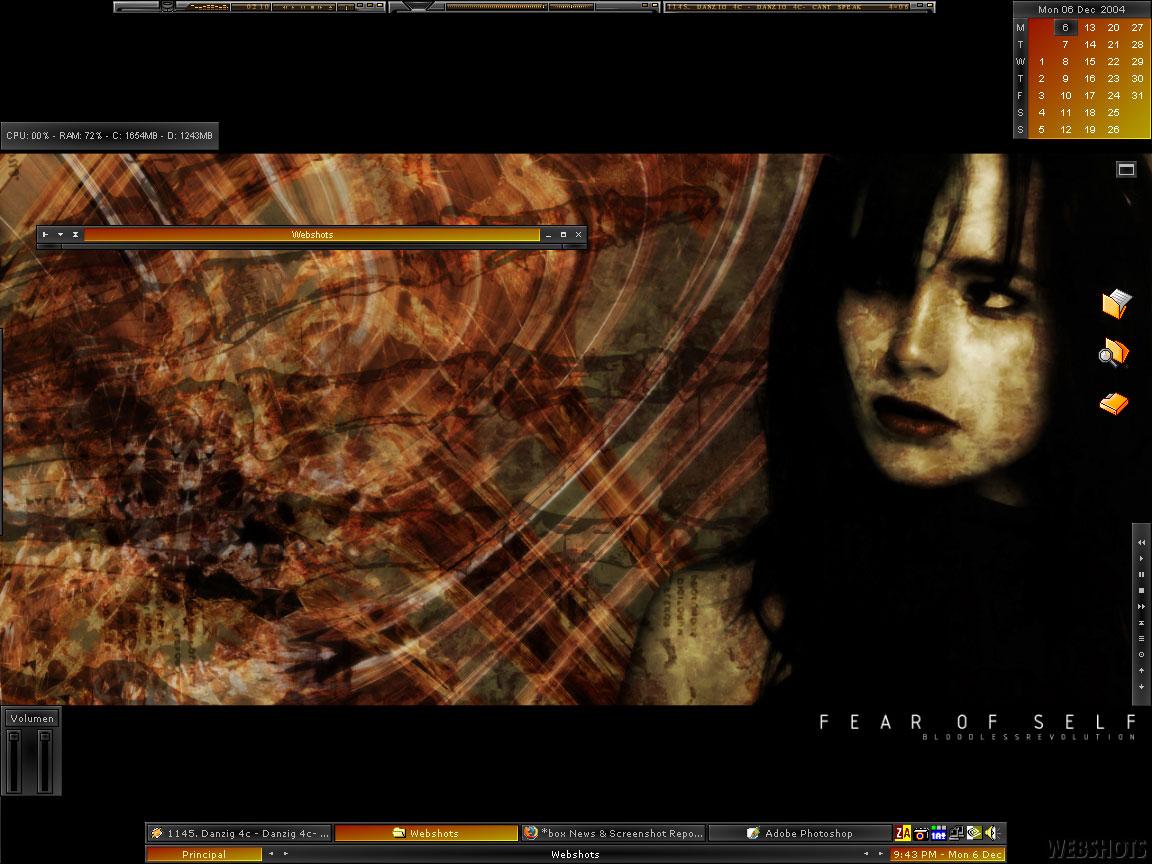Click the CPU RAM status readout
The width and height of the screenshot is (1152, 864).
(x=109, y=136)
